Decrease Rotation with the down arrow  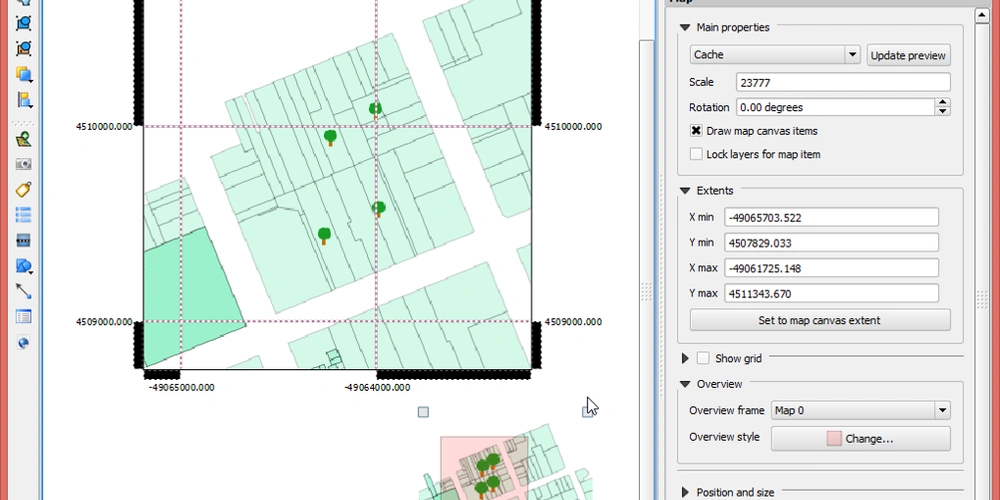point(943,111)
